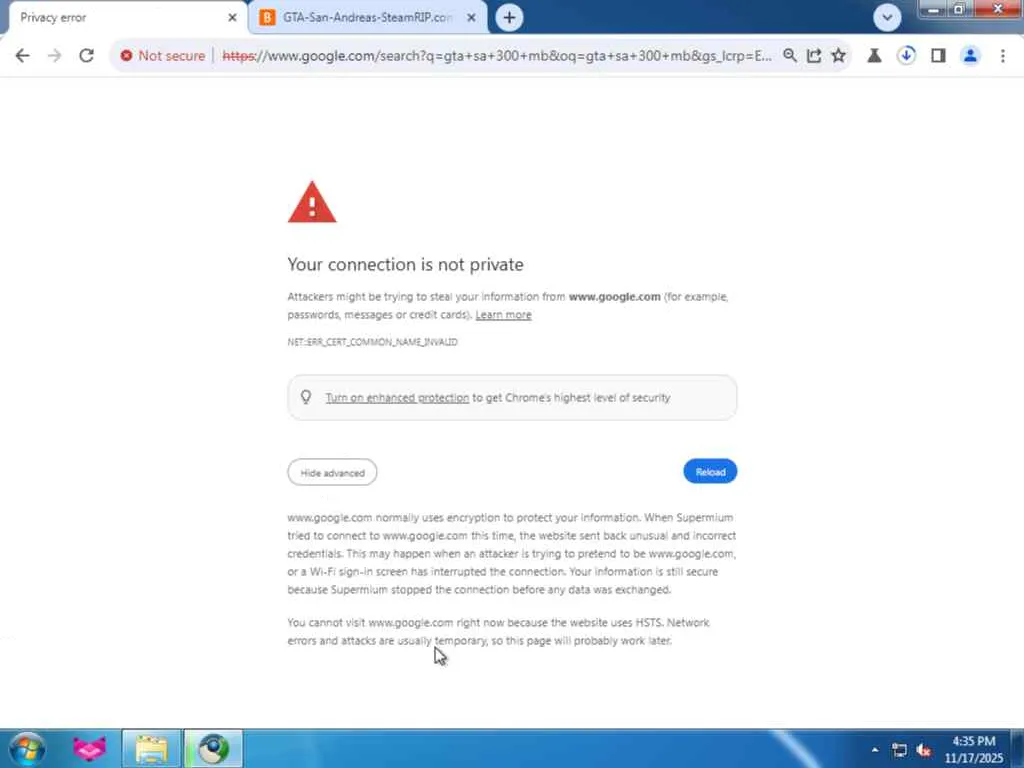Screen dimensions: 1024x768
Task: Go back to the previous page
Action: click(22, 56)
